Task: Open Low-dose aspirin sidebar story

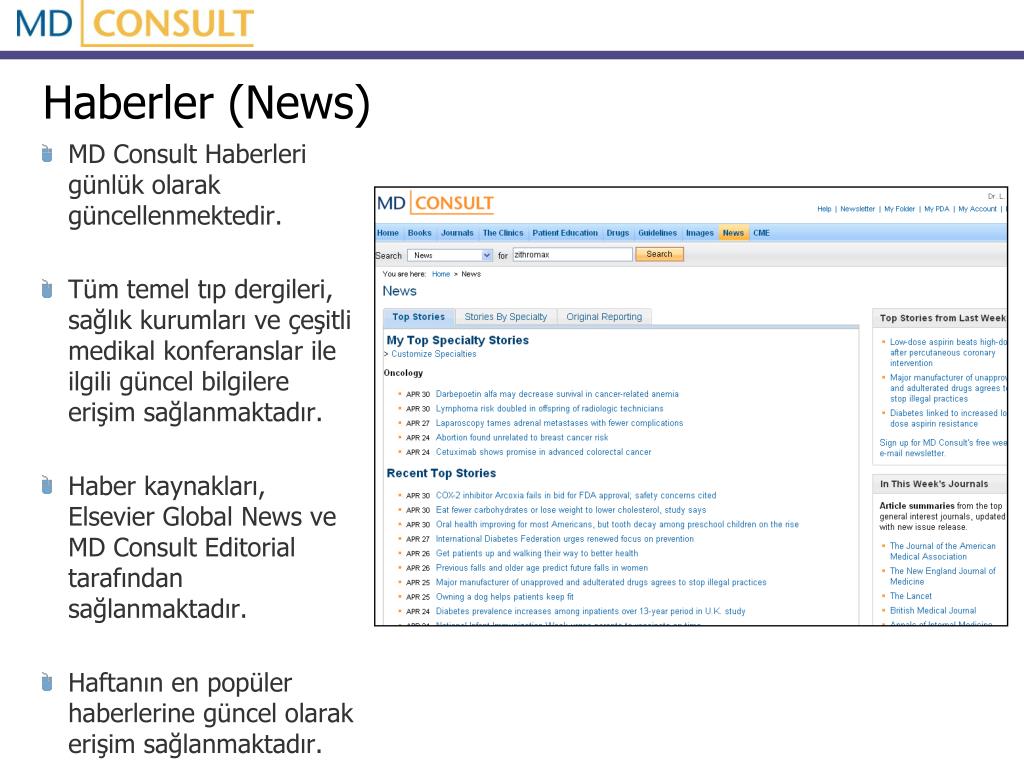Action: (948, 353)
